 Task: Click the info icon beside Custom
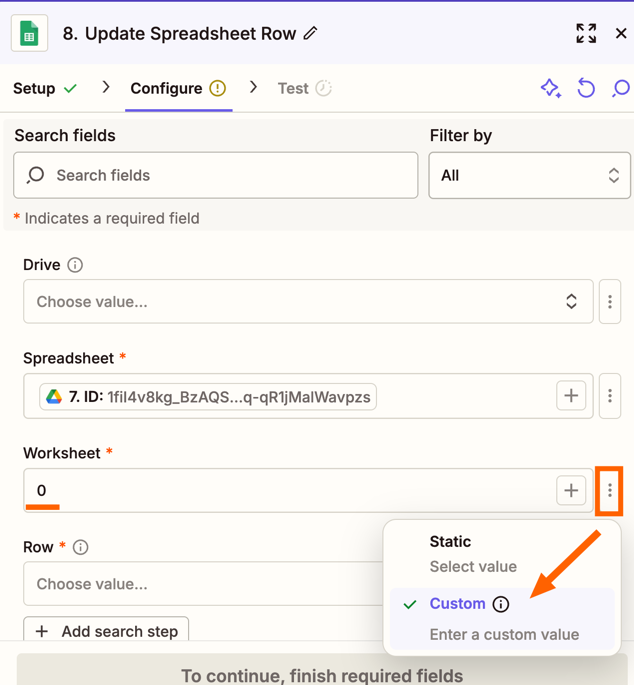(x=501, y=604)
